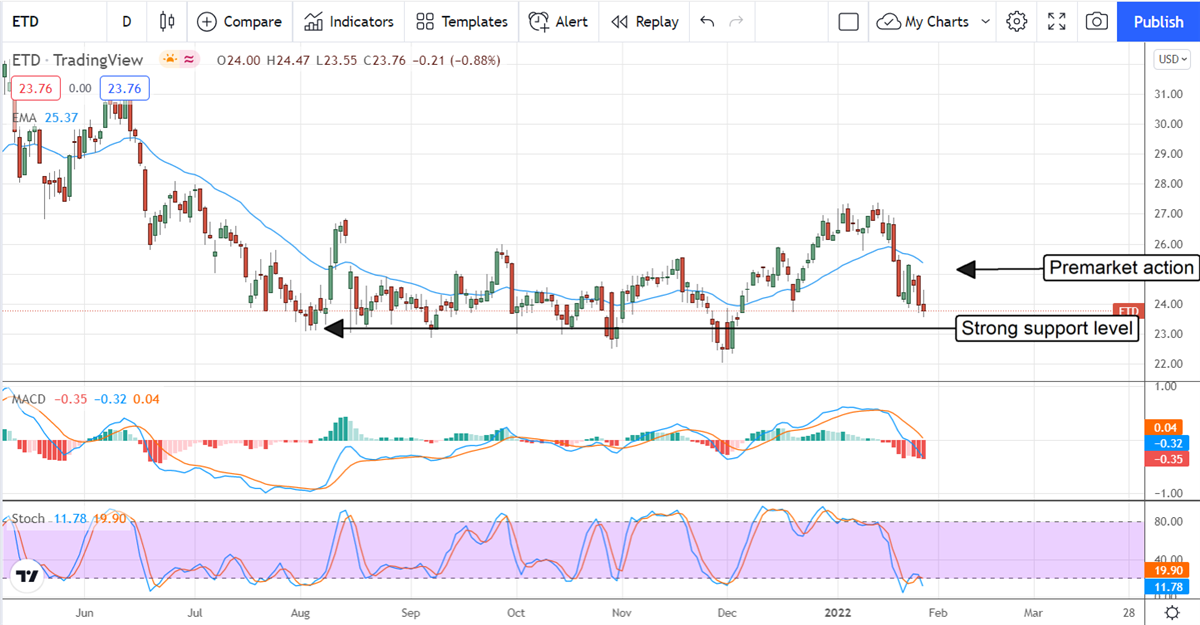Click the ETD symbol search field
This screenshot has height=625, width=1200.
click(40, 21)
